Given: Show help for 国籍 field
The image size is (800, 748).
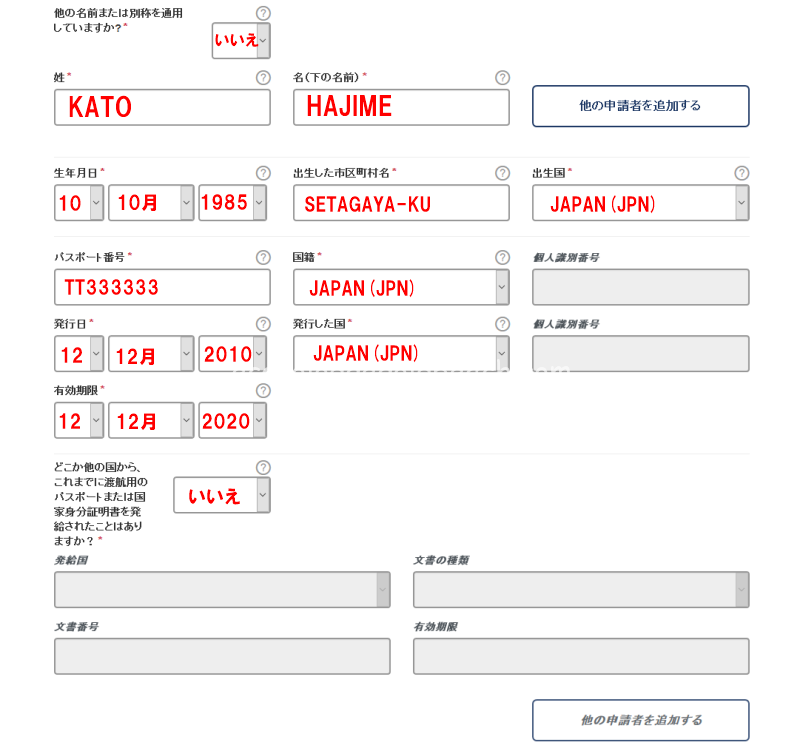Looking at the screenshot, I should 502,257.
